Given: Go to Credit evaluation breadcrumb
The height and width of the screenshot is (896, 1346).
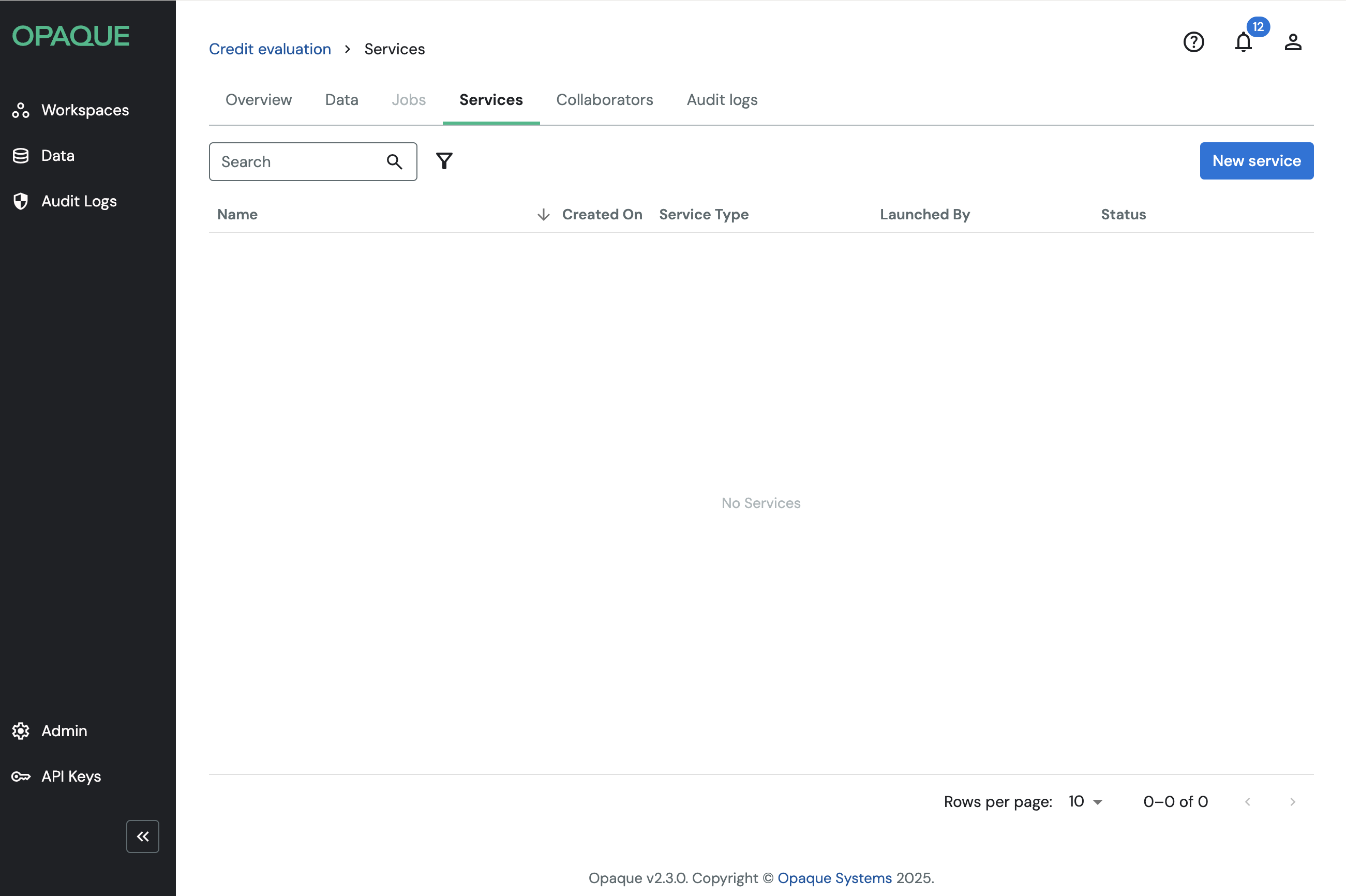Looking at the screenshot, I should point(270,49).
